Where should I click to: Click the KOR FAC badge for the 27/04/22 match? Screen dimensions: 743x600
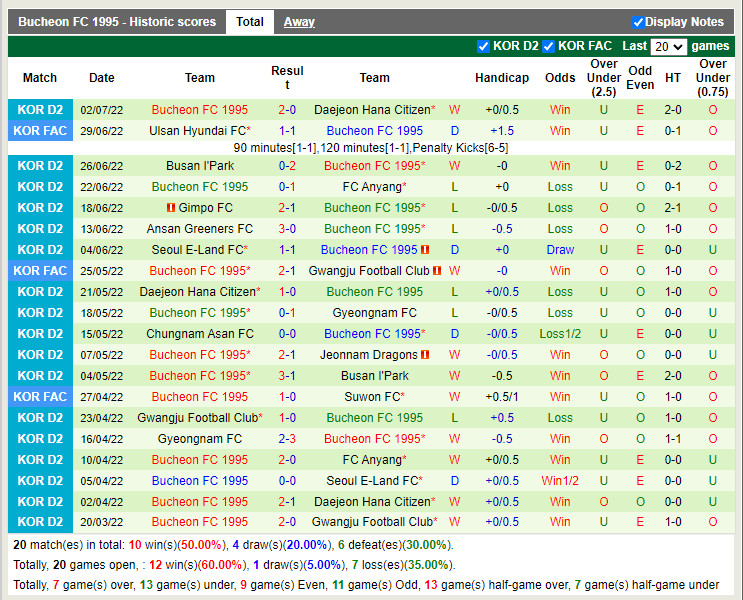click(x=40, y=397)
